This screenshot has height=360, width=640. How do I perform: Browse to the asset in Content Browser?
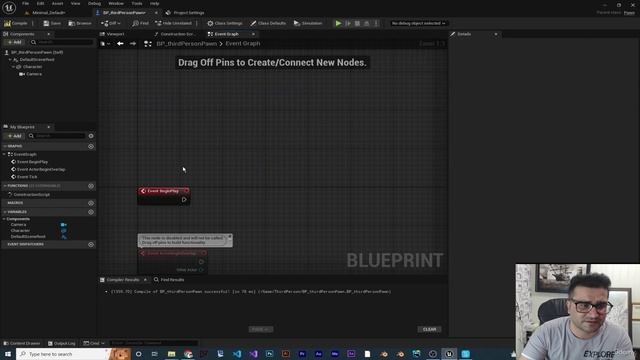pyautogui.click(x=80, y=23)
